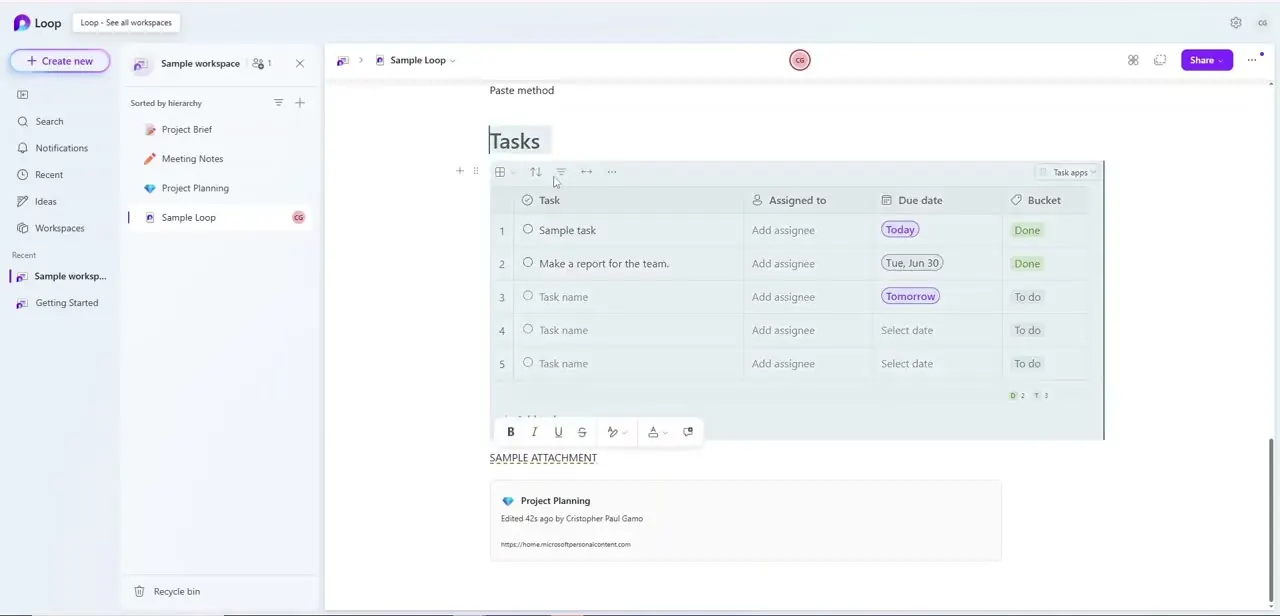Screen dimensions: 1280x616
Task: Collapse the left navigation pane icon
Action: (22, 95)
